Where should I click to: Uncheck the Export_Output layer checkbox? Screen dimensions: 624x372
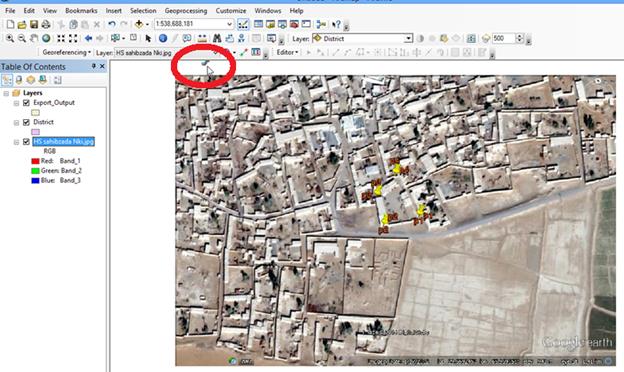tap(26, 103)
